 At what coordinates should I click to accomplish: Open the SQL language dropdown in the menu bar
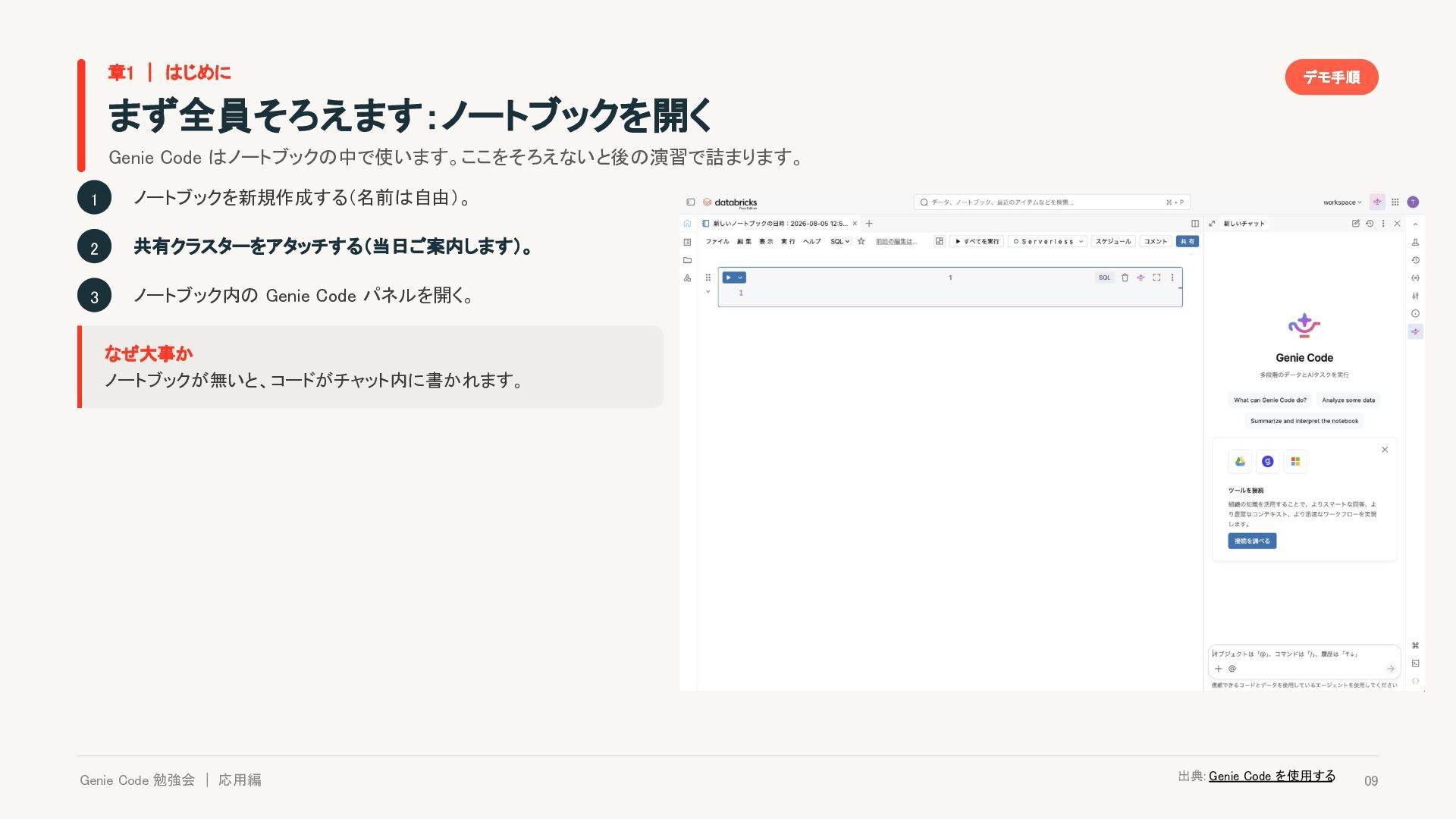click(840, 242)
